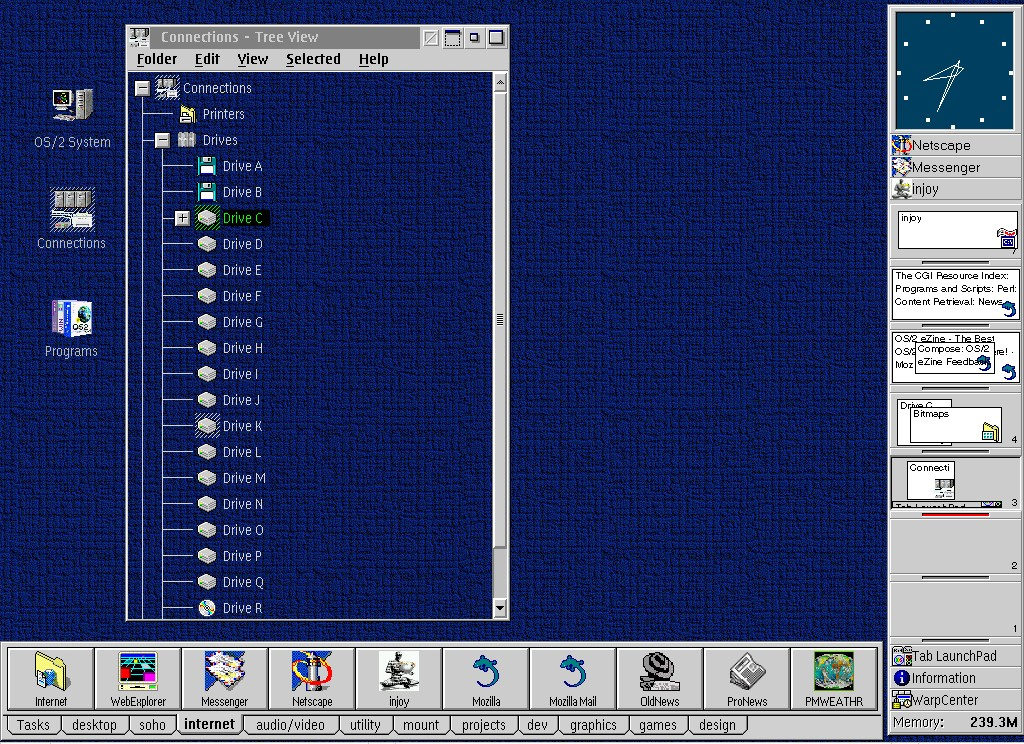Collapse the Connections root node
The image size is (1024, 744).
[x=142, y=88]
